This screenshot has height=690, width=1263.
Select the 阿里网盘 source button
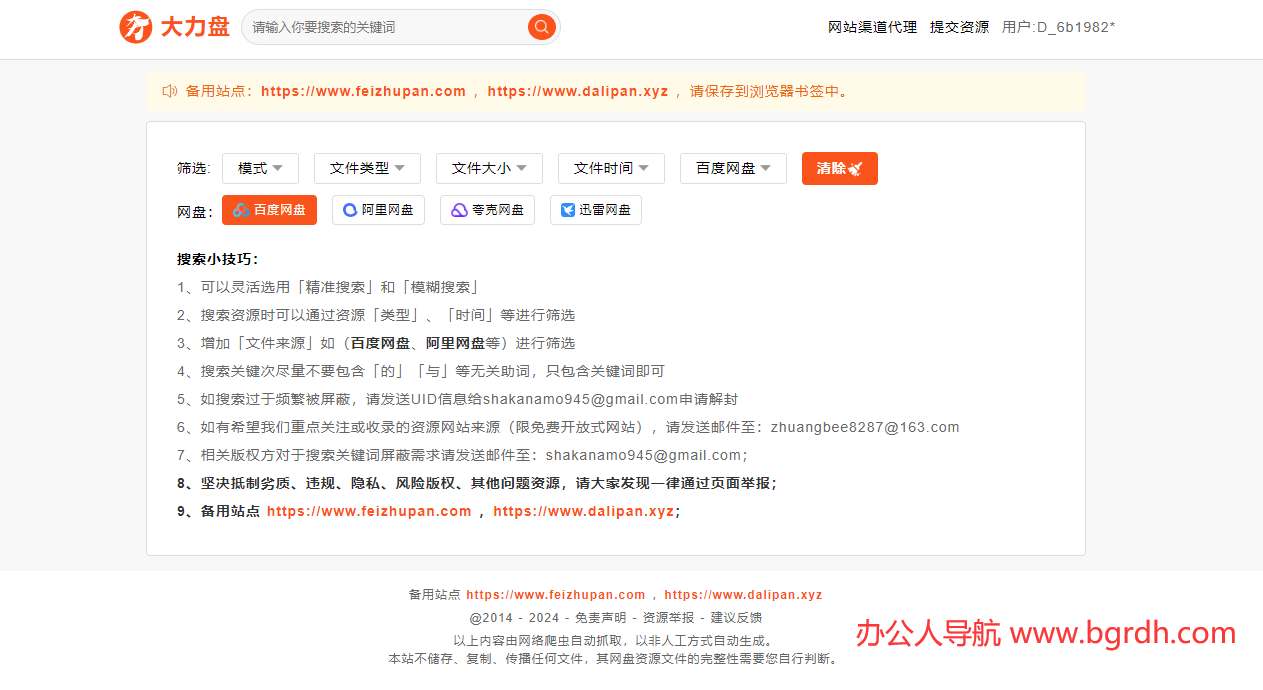tap(378, 210)
